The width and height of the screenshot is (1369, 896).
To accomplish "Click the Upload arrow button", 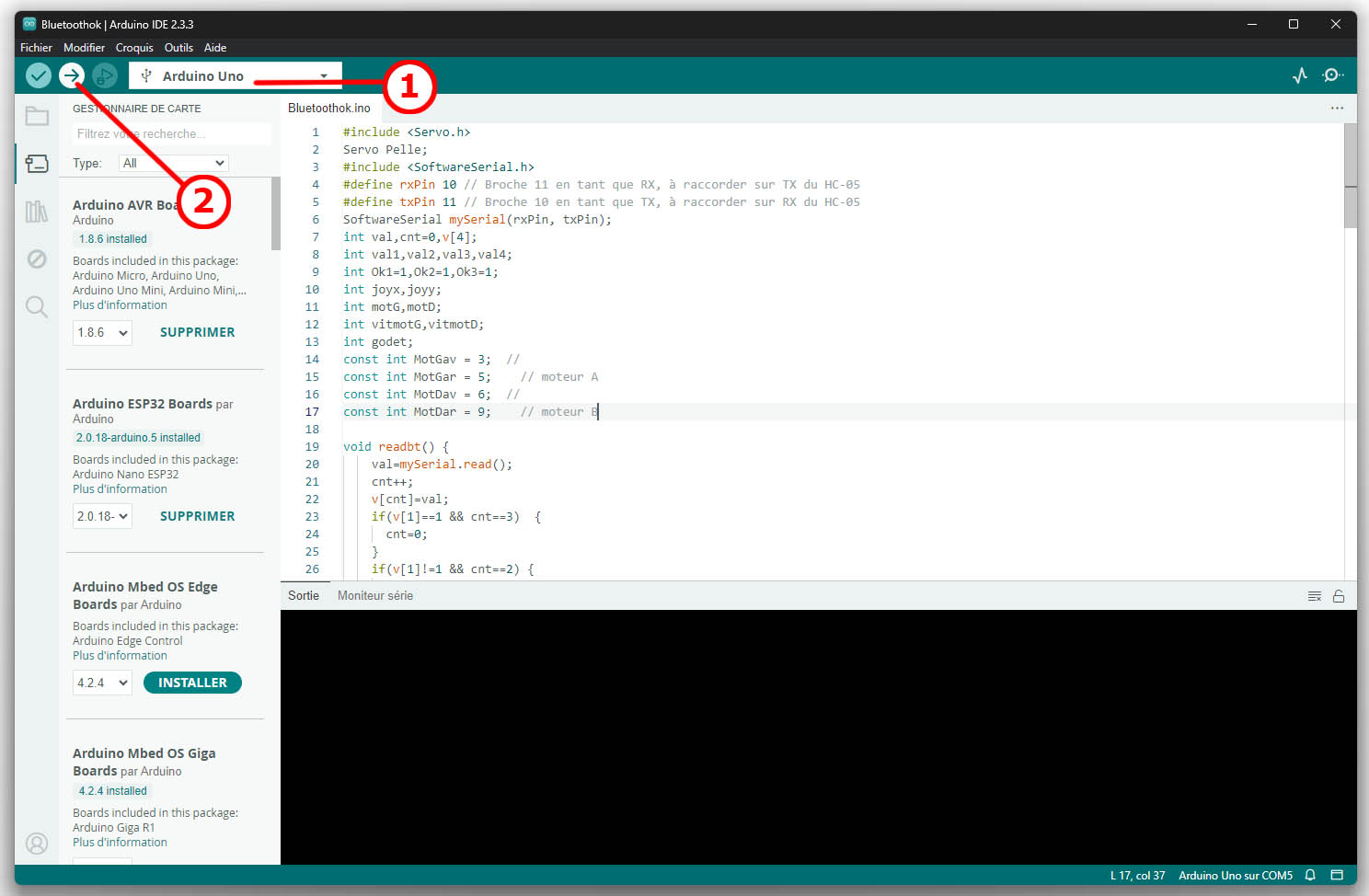I will [x=72, y=75].
